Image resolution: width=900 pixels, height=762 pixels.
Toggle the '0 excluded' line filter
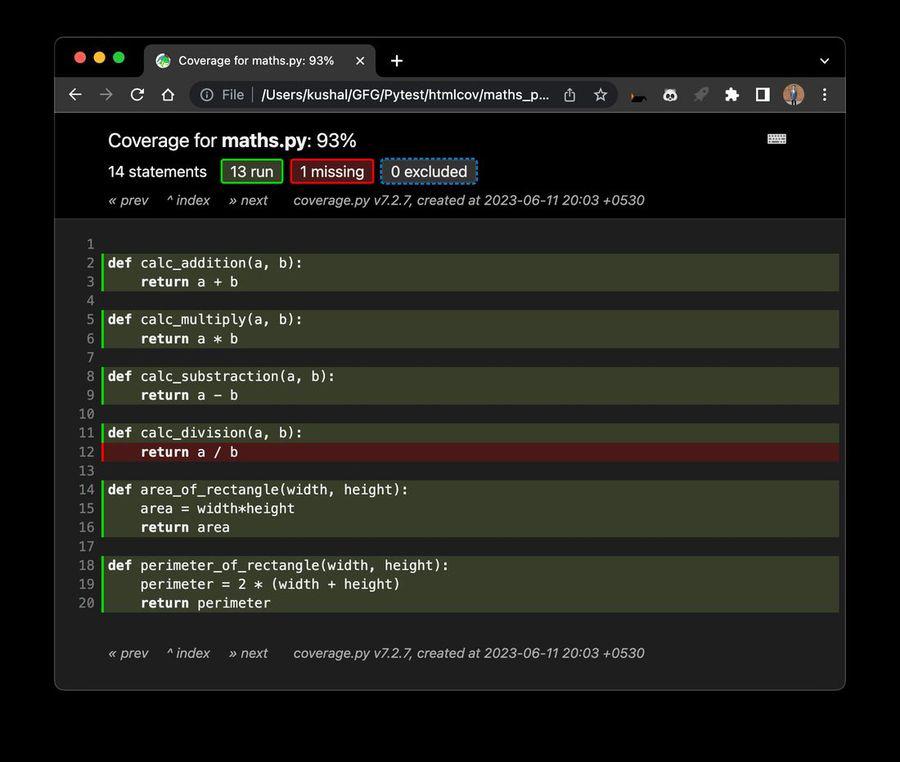click(x=429, y=171)
